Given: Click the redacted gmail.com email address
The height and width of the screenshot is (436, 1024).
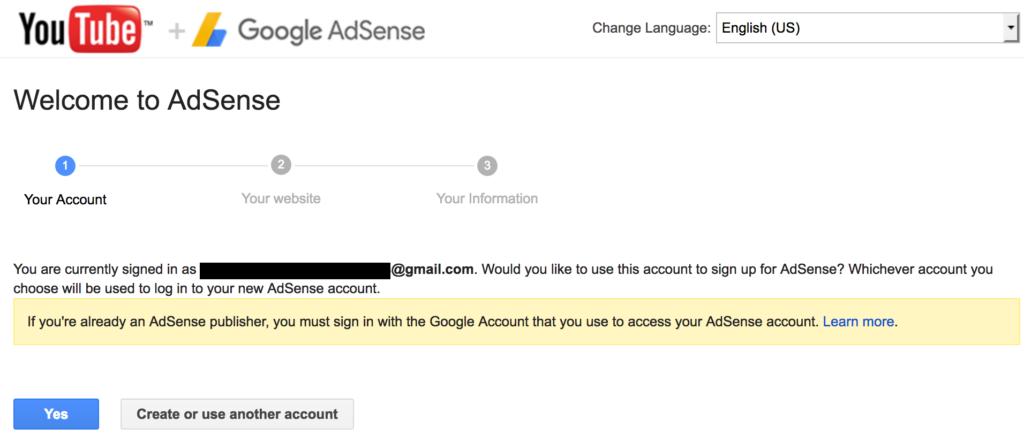Looking at the screenshot, I should (x=337, y=270).
